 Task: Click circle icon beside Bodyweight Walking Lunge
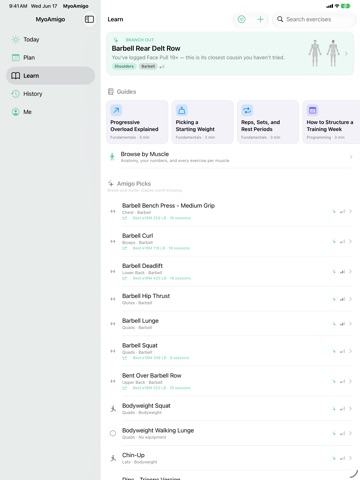pyautogui.click(x=113, y=433)
